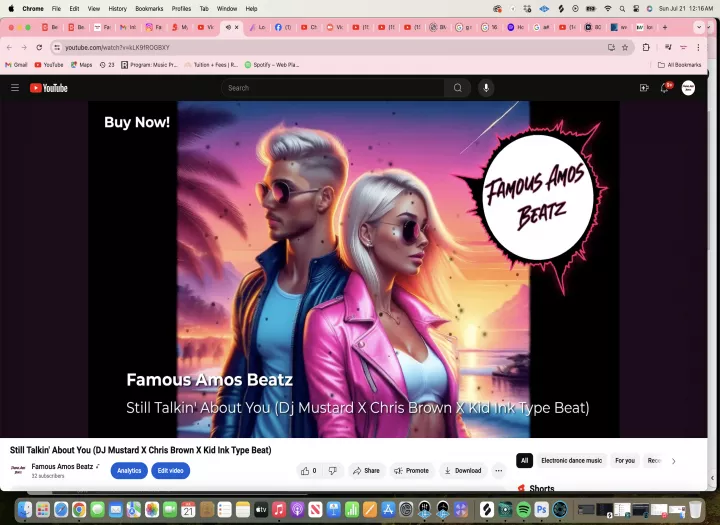Select the All filter chip
The image size is (720, 525).
point(524,461)
